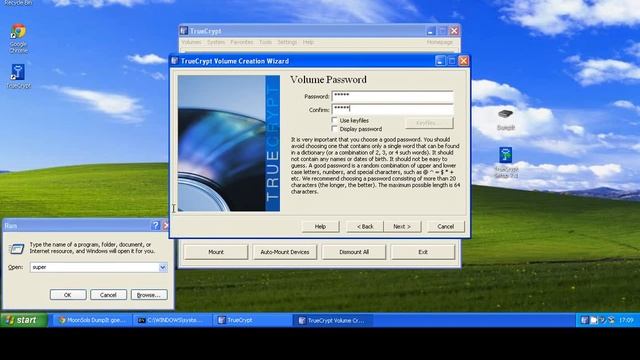Click Exit in TrueCrypt main window
The image size is (640, 360).
[423, 252]
